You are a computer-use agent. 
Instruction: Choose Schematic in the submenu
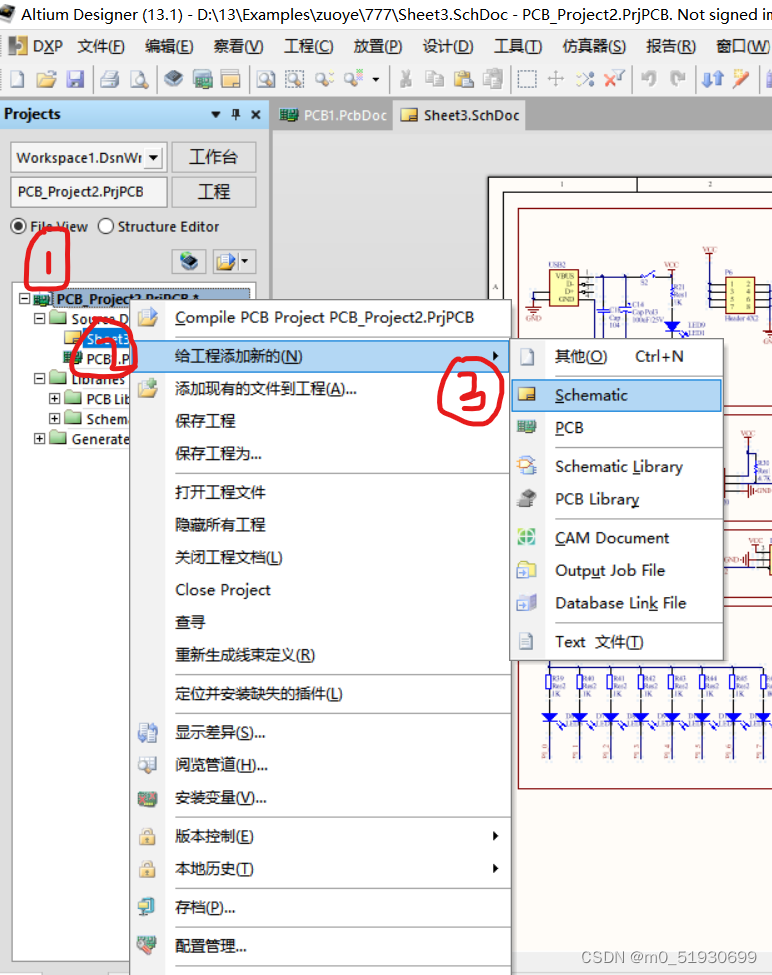point(617,395)
